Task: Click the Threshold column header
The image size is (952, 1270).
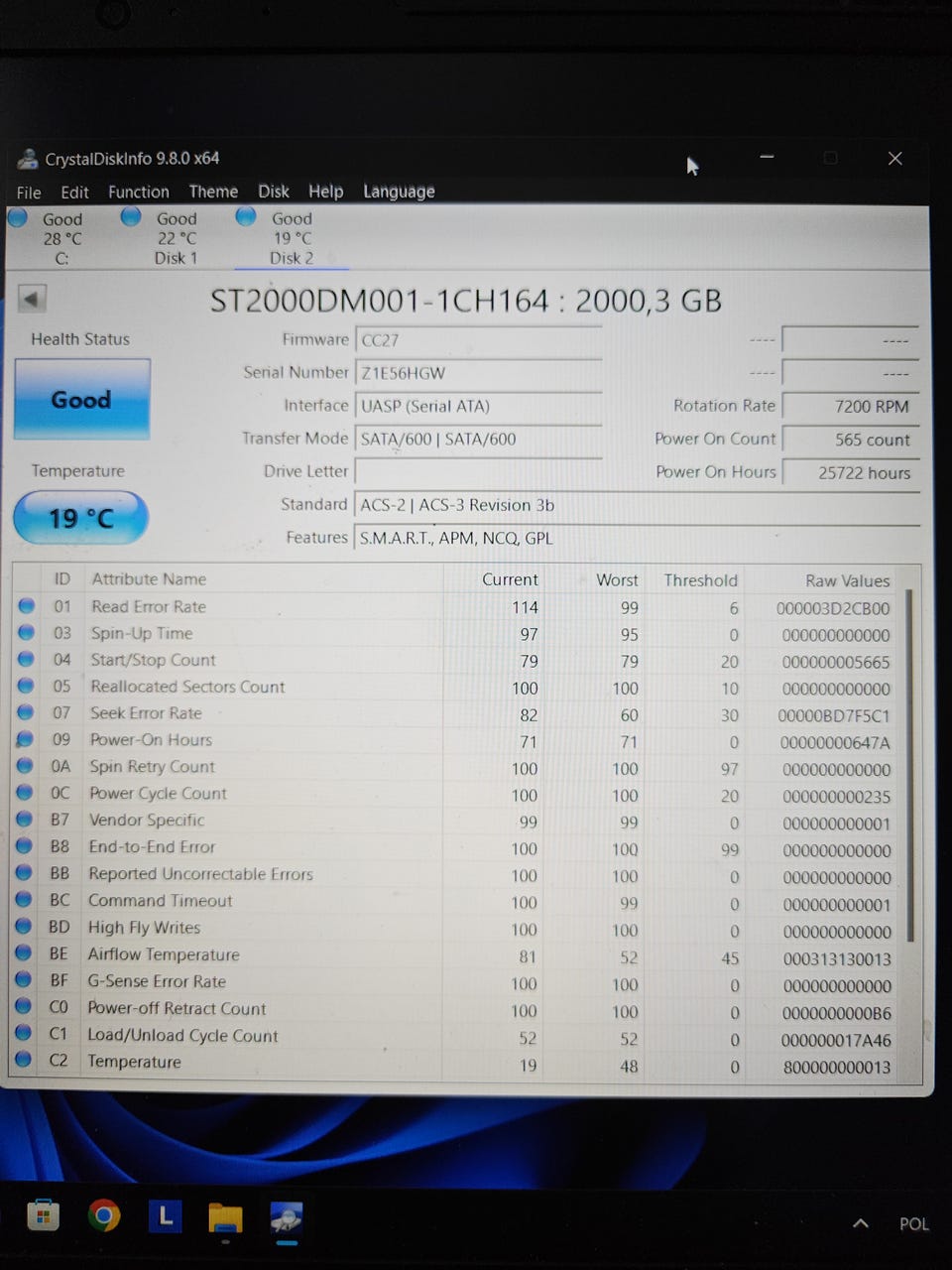Action: click(700, 580)
